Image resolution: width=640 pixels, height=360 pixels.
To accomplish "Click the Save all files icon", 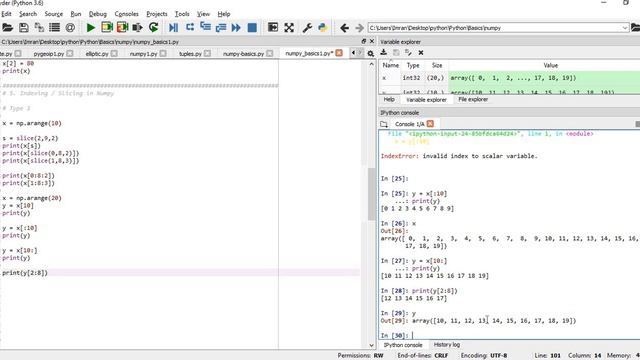I will [x=39, y=28].
